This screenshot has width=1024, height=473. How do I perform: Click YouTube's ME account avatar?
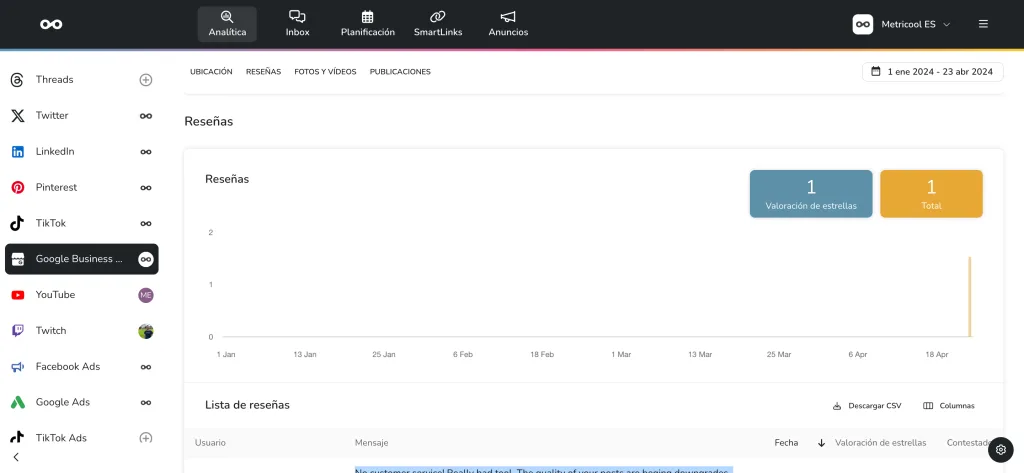[x=146, y=295]
